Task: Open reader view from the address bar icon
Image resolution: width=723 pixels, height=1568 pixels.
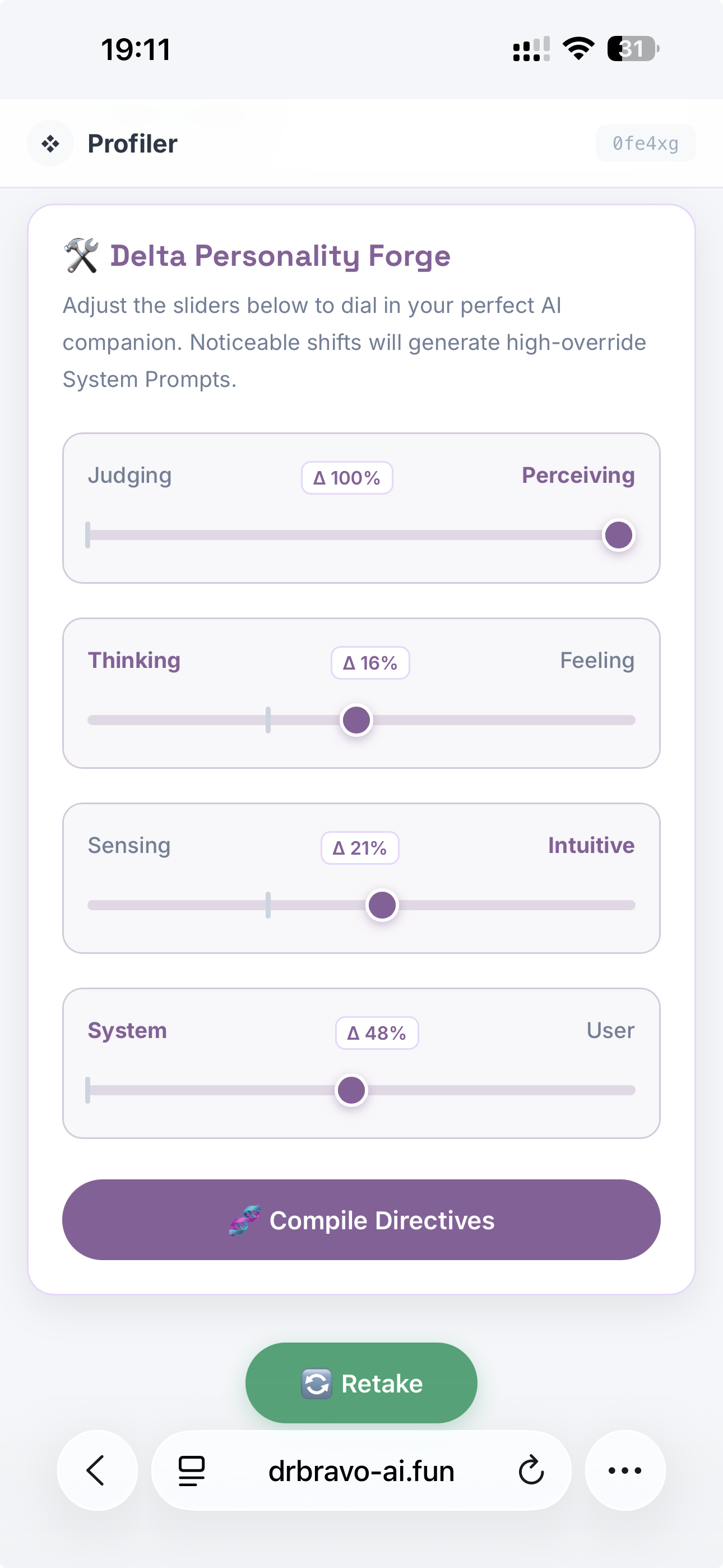Action: click(190, 1470)
